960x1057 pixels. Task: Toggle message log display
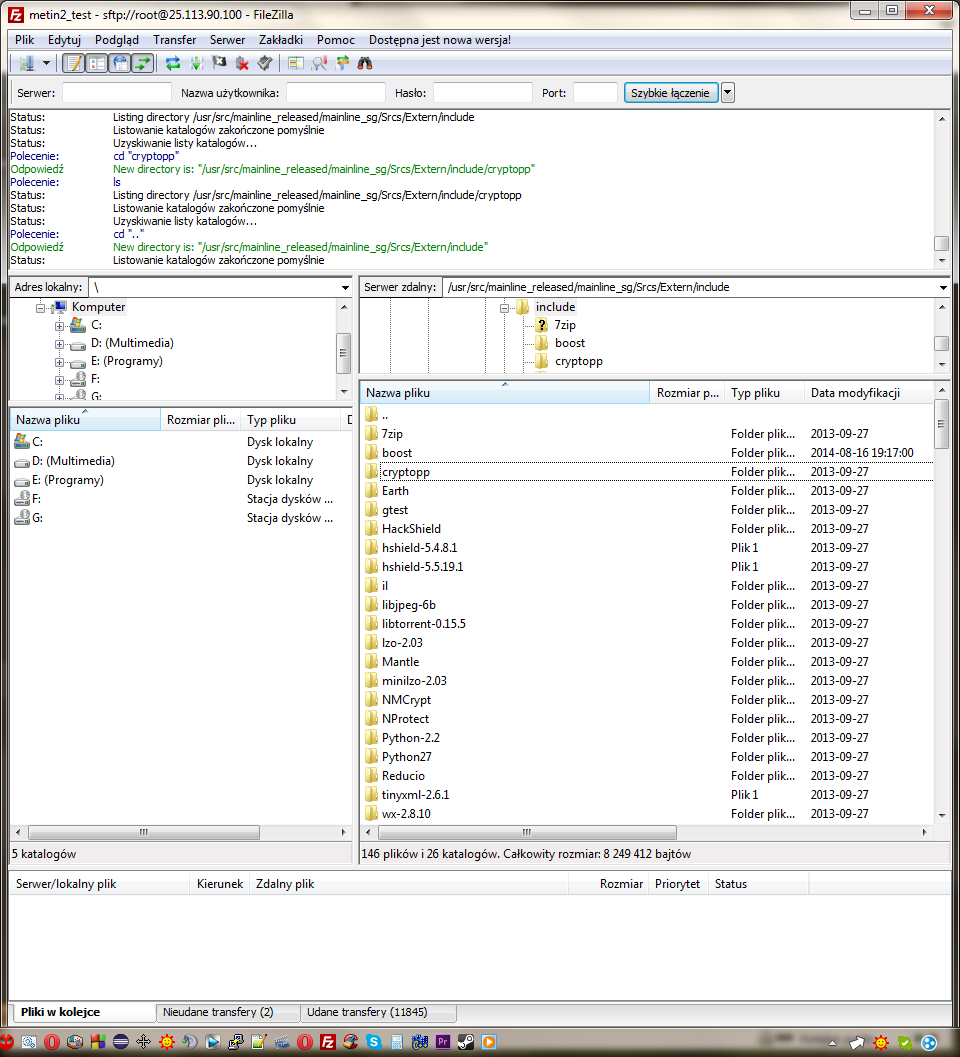(74, 63)
